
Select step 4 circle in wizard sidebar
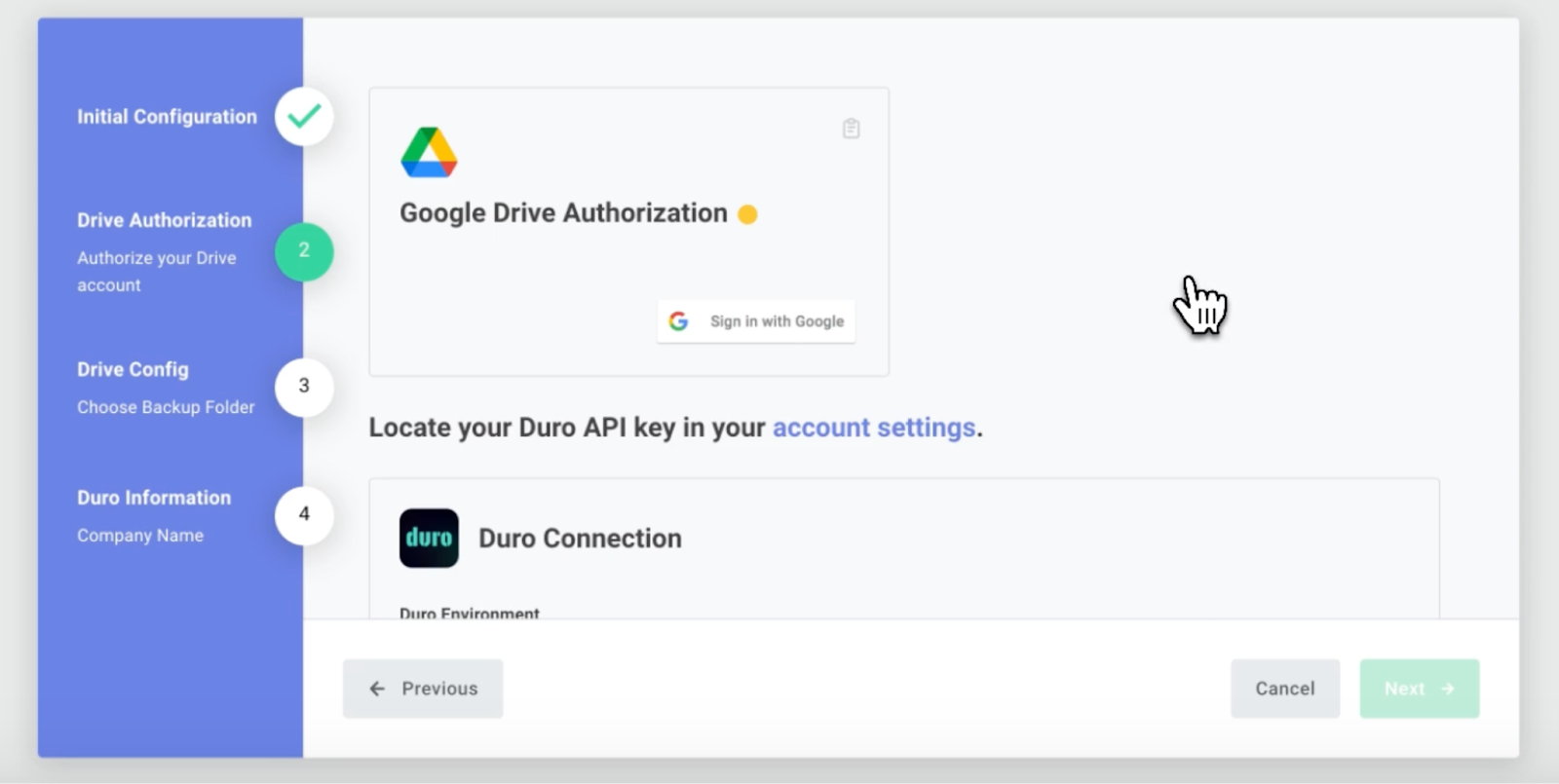click(x=304, y=514)
